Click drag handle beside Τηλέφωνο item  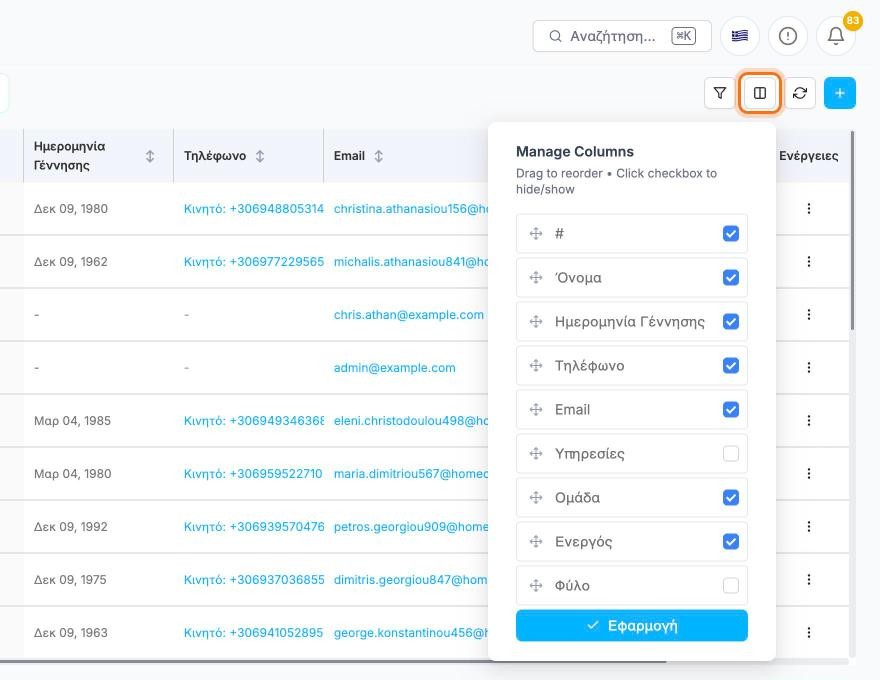click(536, 366)
